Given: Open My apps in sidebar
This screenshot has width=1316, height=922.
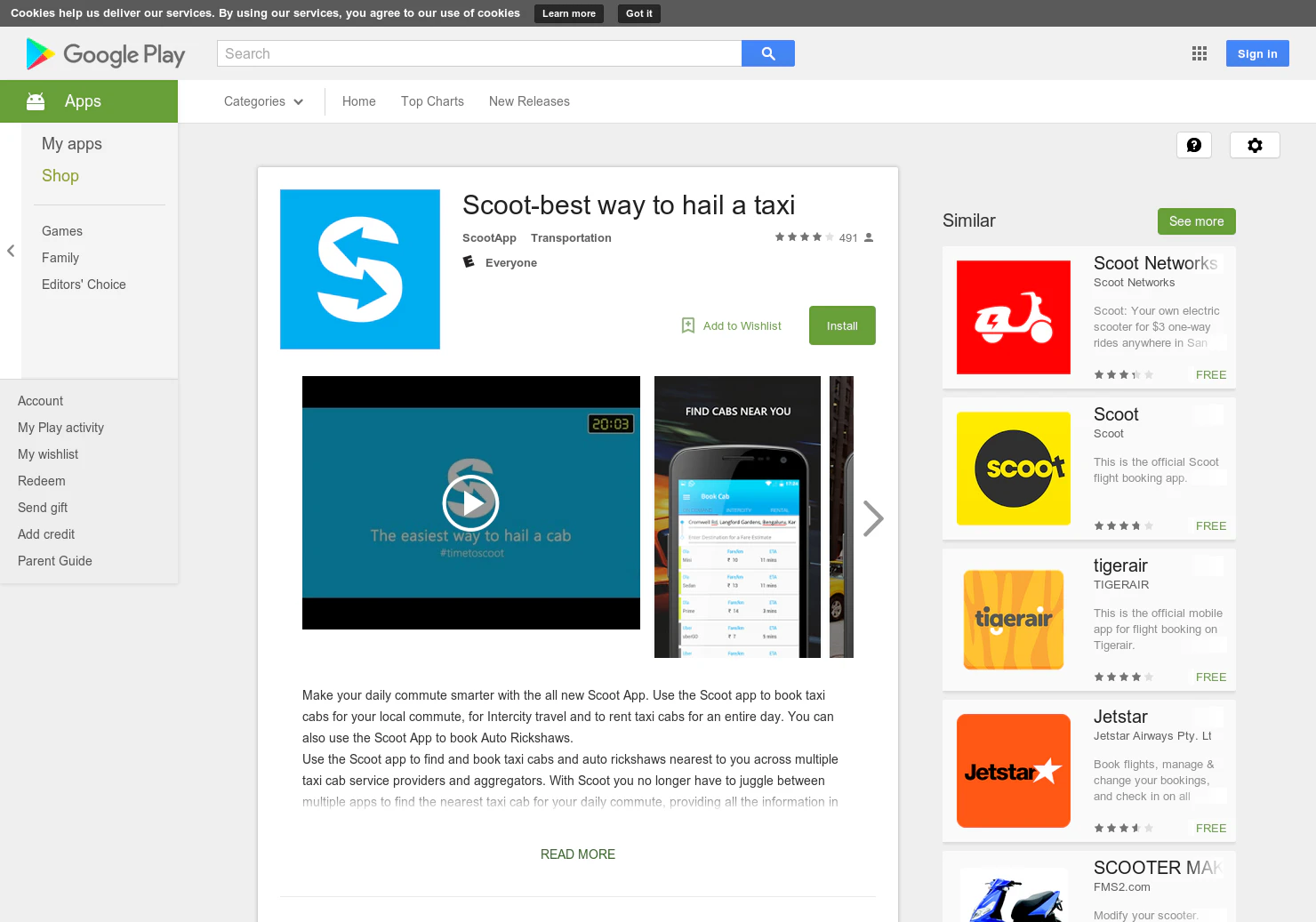Looking at the screenshot, I should click(x=72, y=144).
